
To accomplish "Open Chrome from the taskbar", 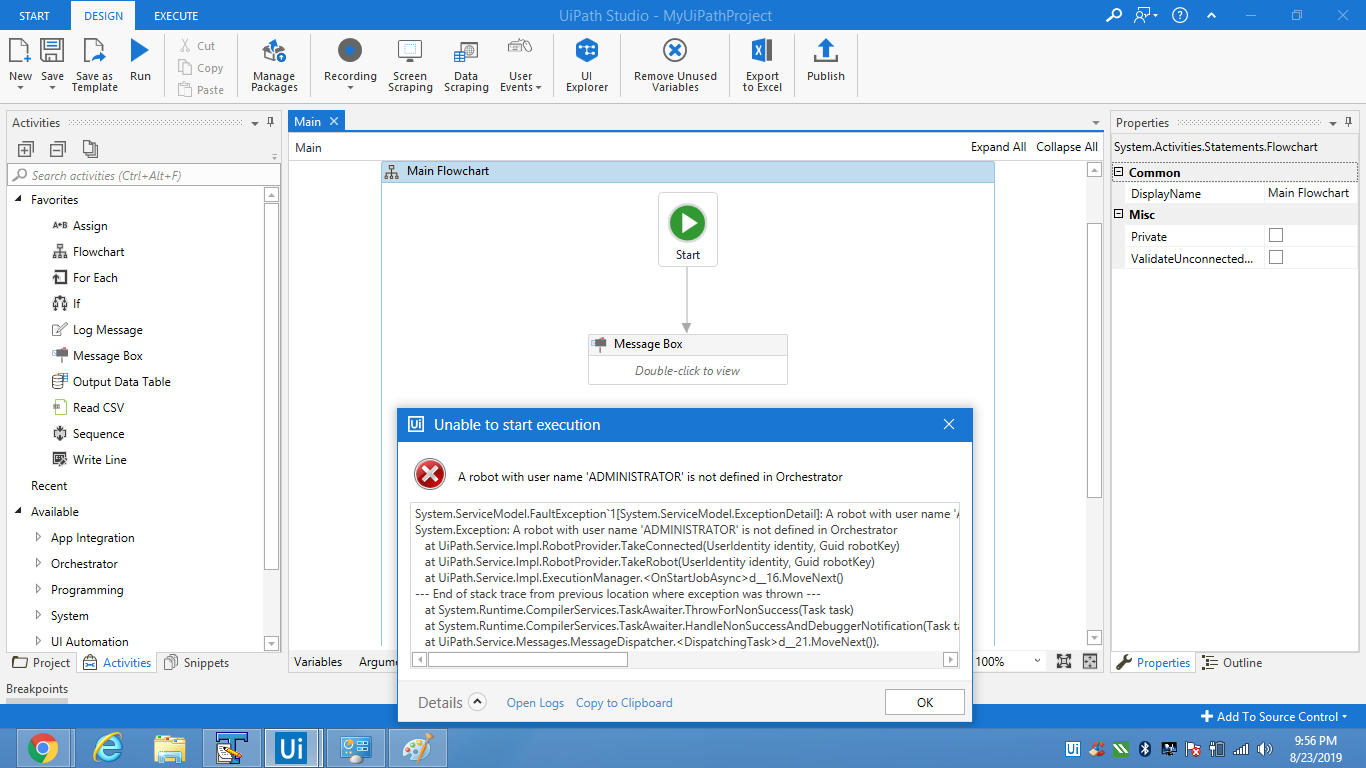I will pyautogui.click(x=42, y=747).
